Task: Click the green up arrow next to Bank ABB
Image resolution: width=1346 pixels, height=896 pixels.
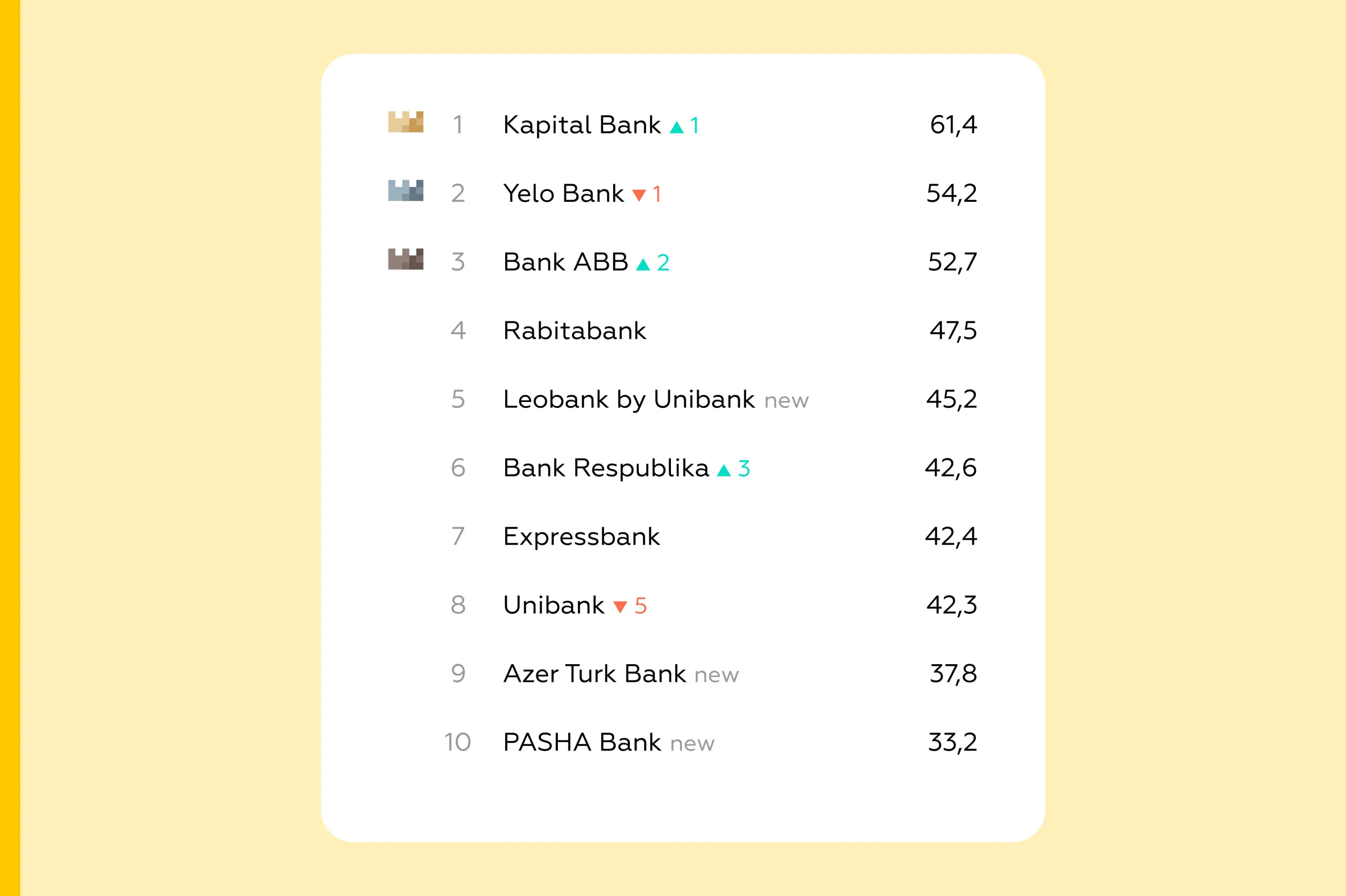Action: 643,264
